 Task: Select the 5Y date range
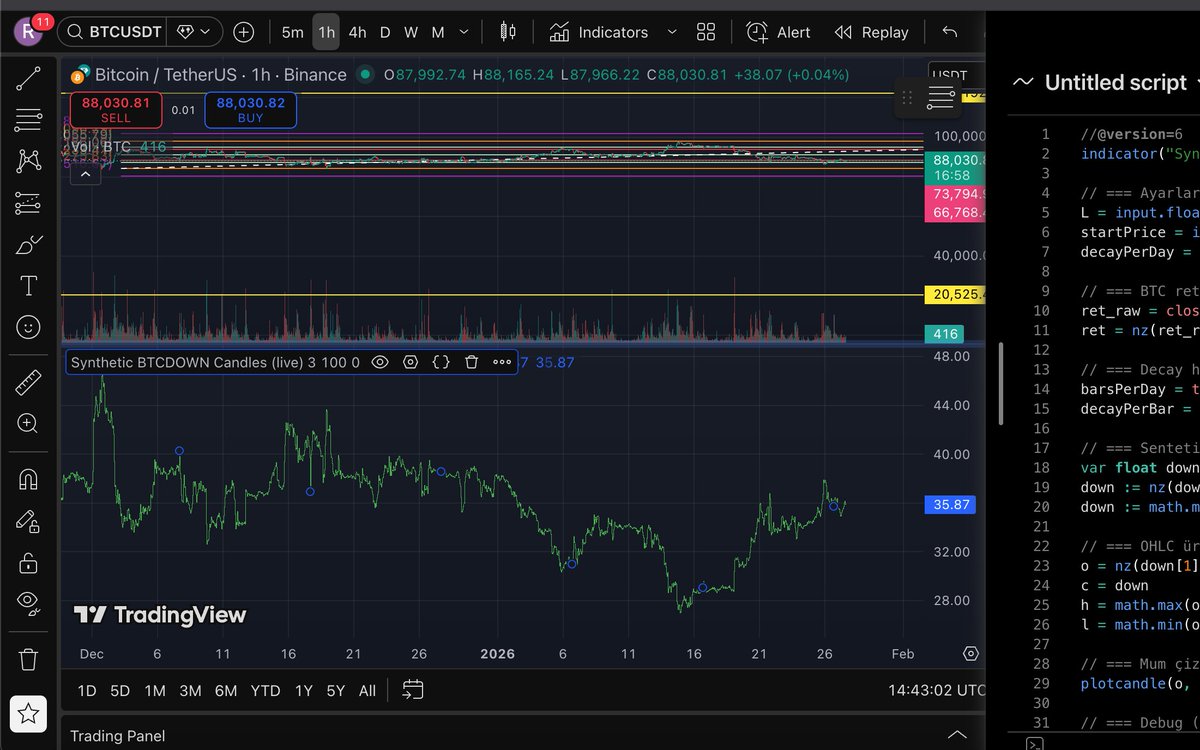coord(335,690)
